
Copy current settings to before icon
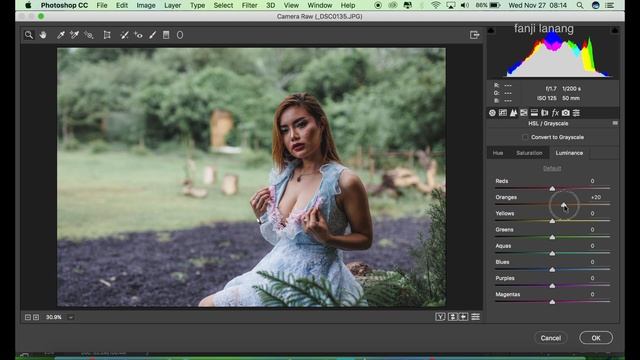pos(464,317)
